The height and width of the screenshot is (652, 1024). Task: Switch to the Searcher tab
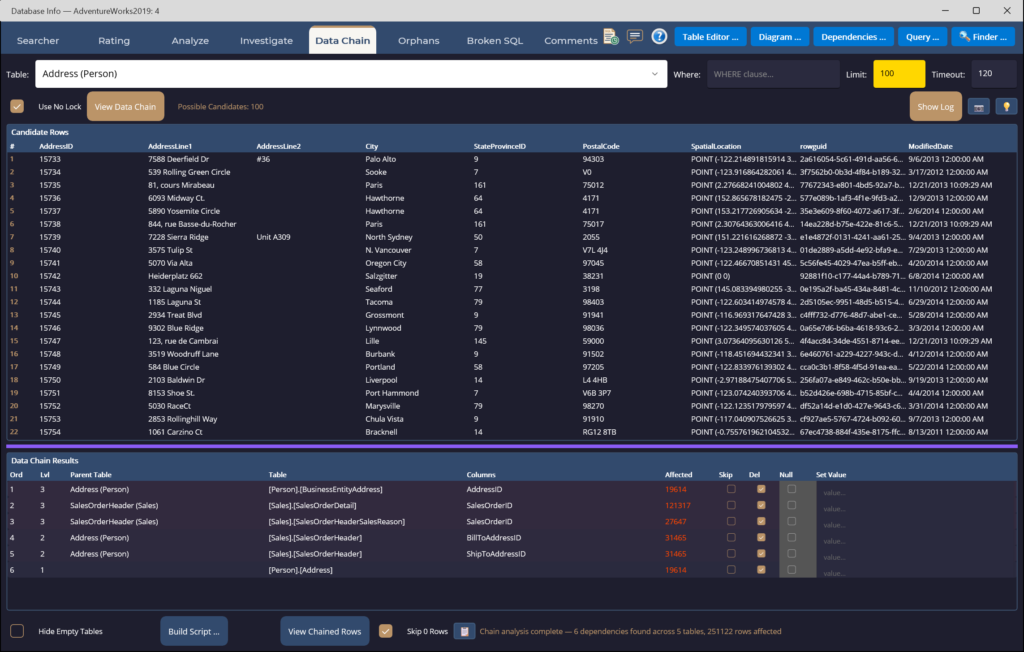pos(38,41)
